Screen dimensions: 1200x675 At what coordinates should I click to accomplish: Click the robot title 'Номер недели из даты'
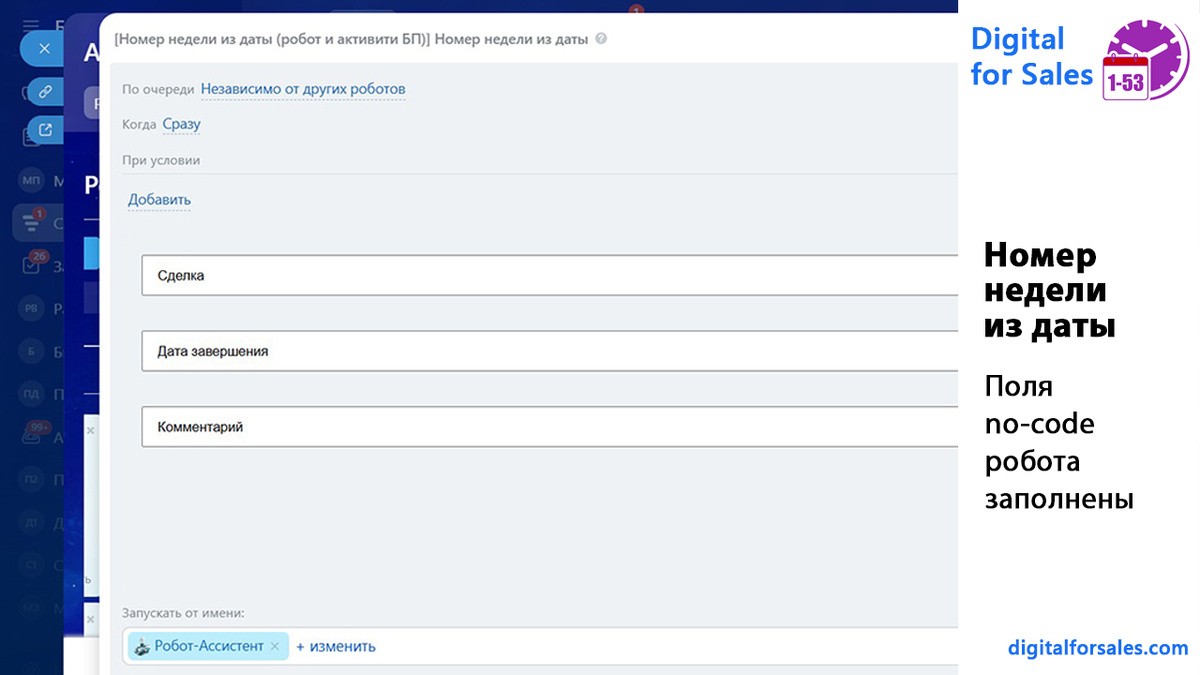click(511, 39)
